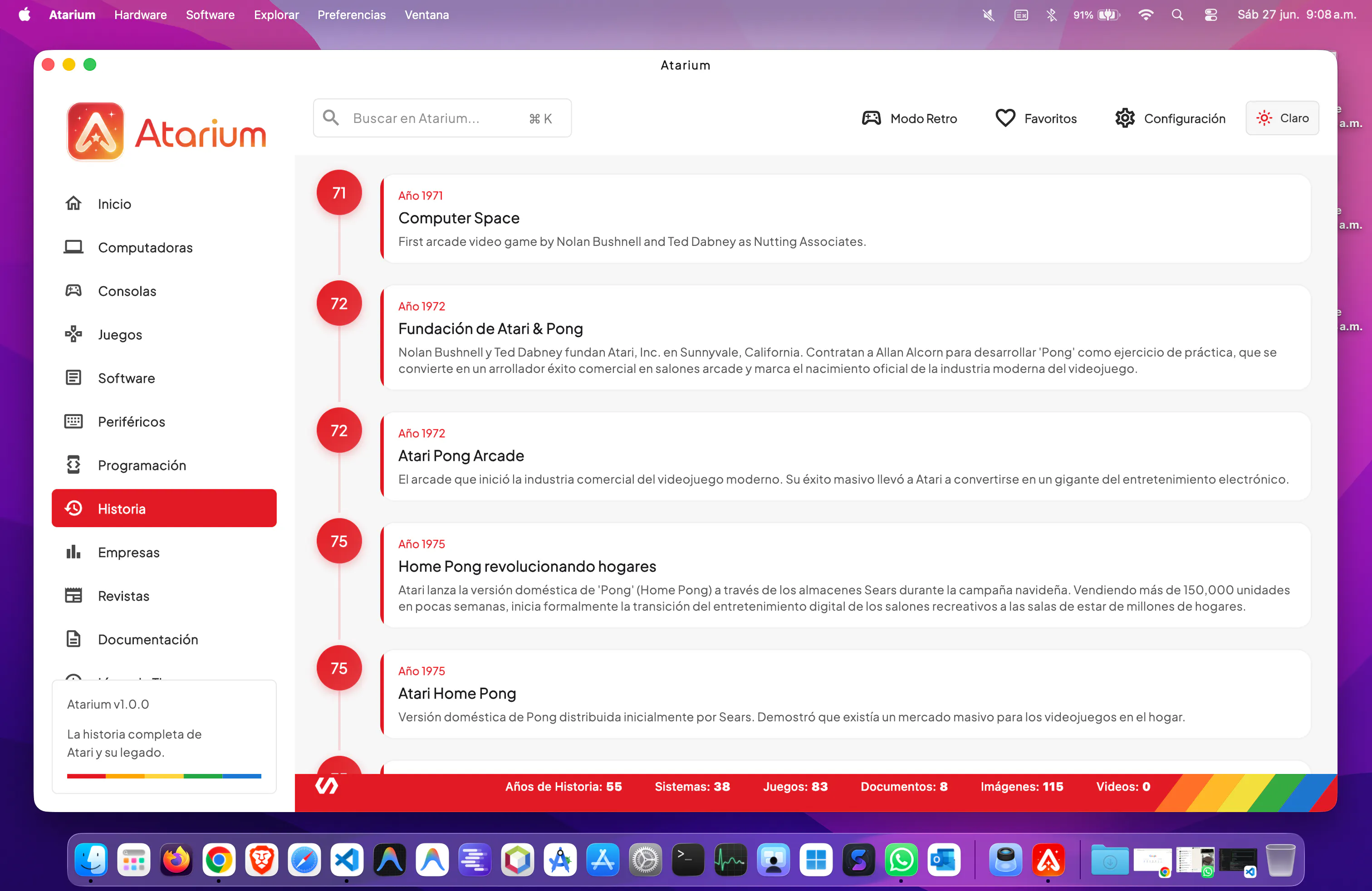Click the Documentos: 8 status entry
1372x891 pixels.
coord(904,786)
